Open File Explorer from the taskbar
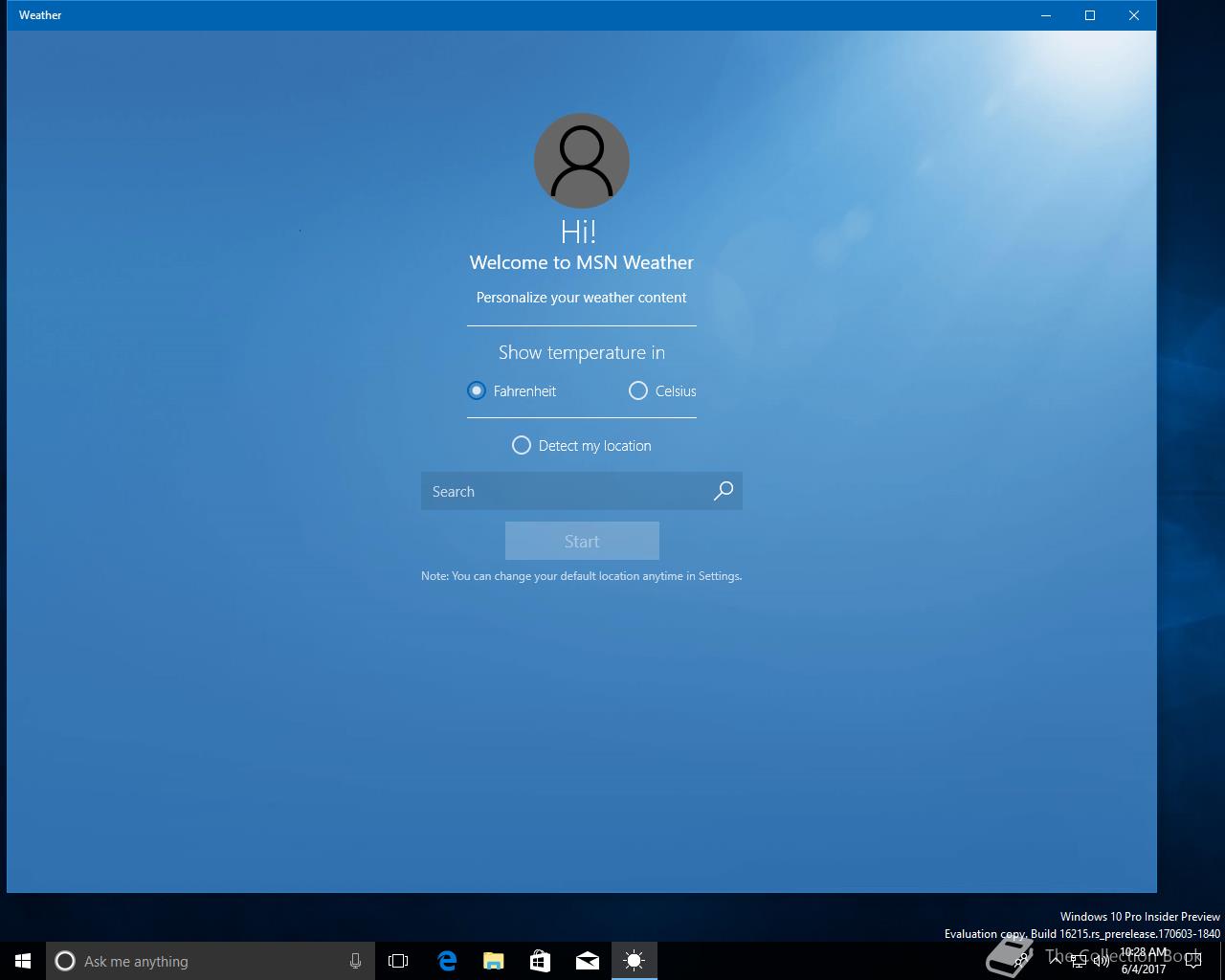 point(494,961)
